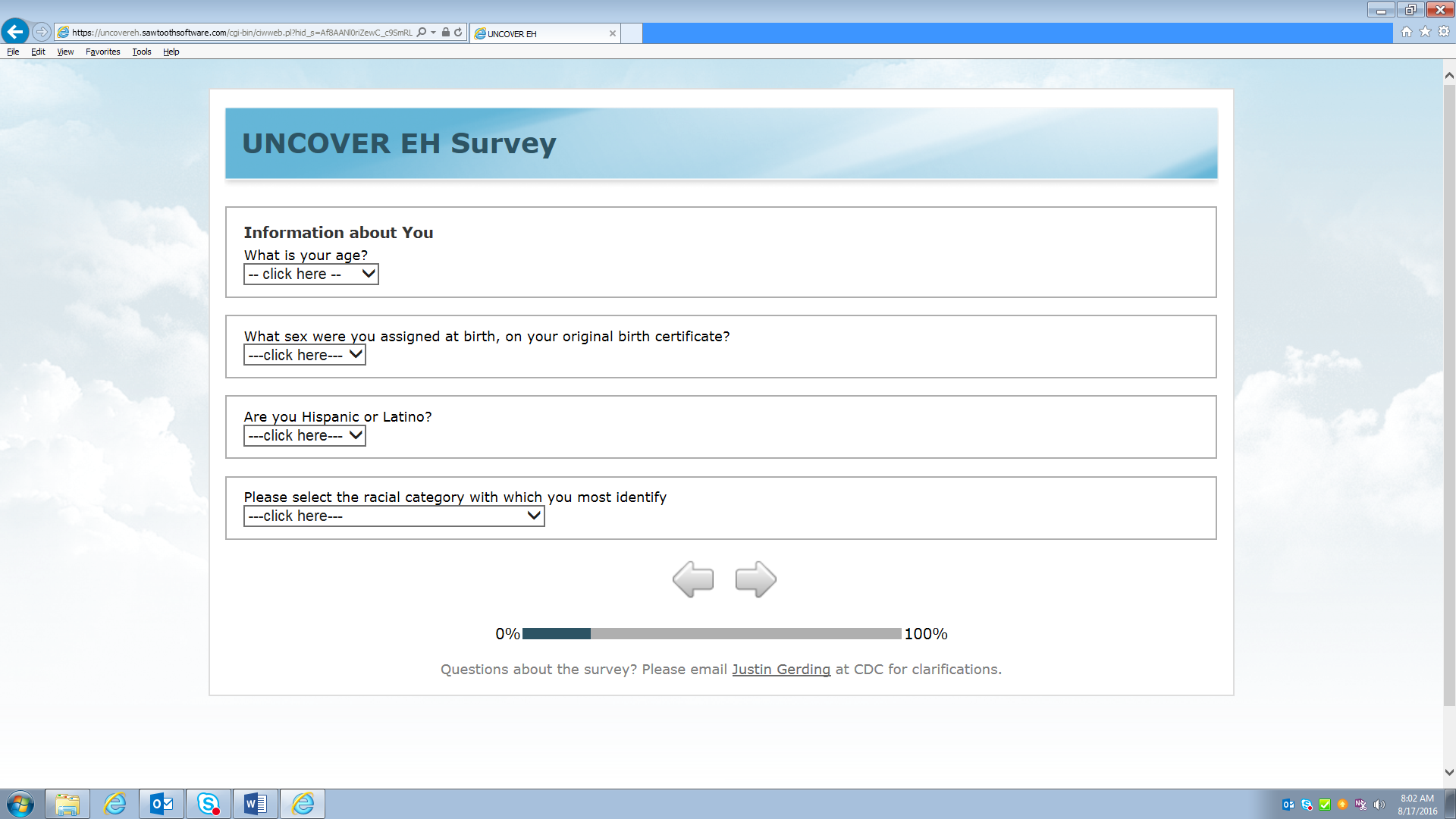Click the Favorites star icon
Image resolution: width=1456 pixels, height=819 pixels.
(1425, 32)
